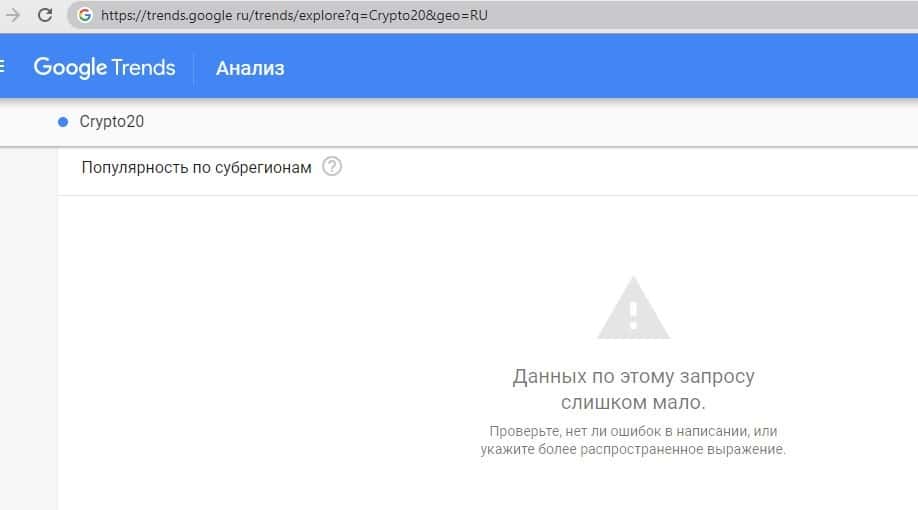Click the укажите более распространенное выражение line
The width and height of the screenshot is (918, 510).
[x=633, y=449]
